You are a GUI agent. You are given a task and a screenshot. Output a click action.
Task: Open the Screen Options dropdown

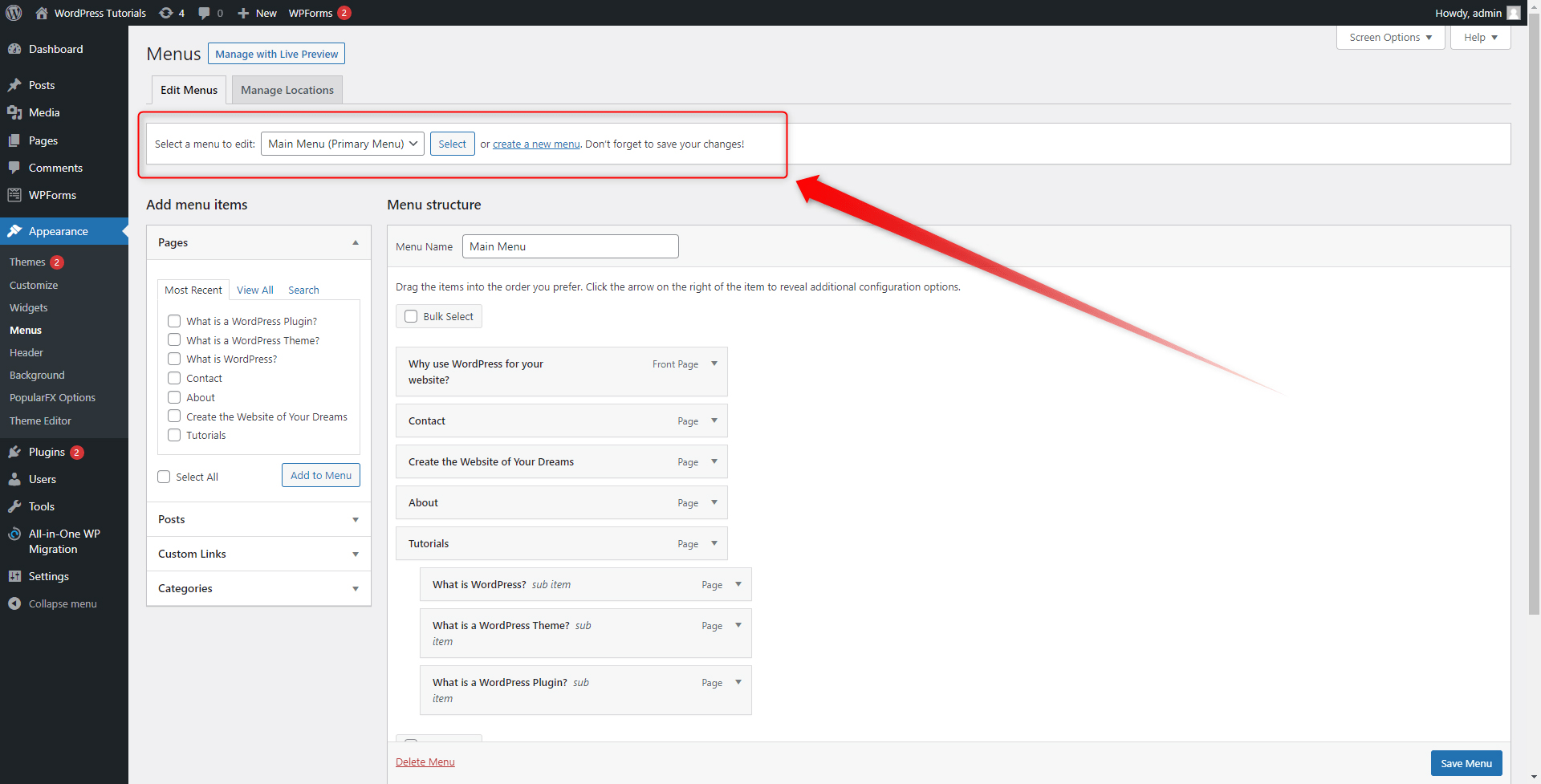(1390, 38)
